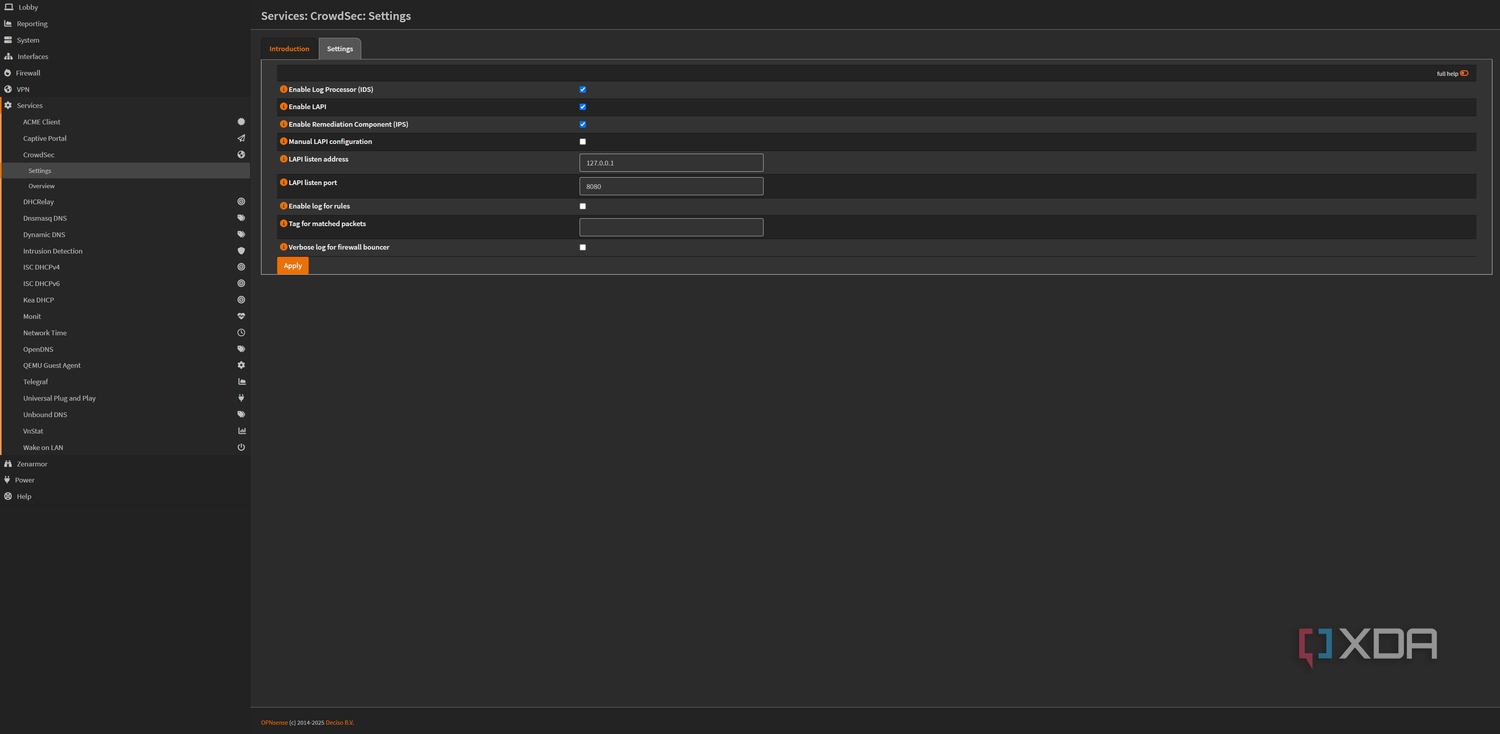Viewport: 1500px width, 734px height.
Task: Show help for LAPI listen port
Action: coord(284,183)
